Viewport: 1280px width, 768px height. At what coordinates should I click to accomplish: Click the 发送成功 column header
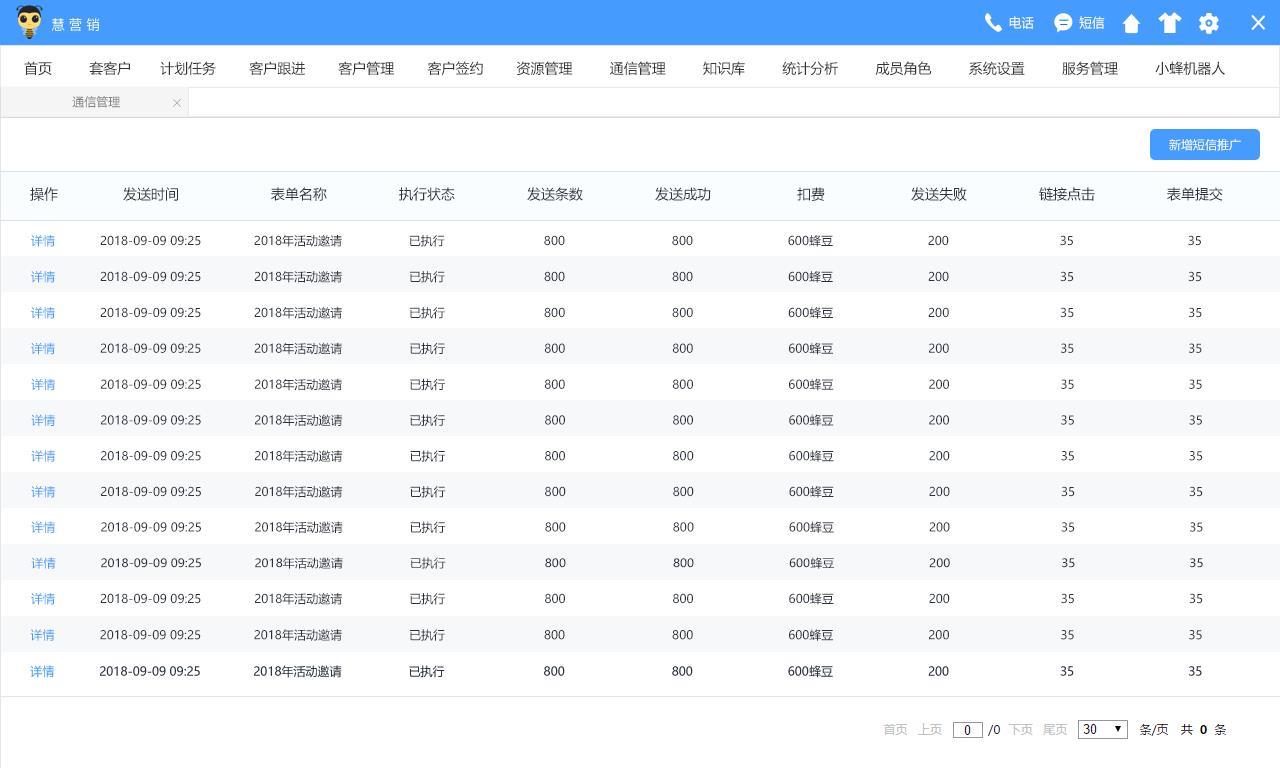pyautogui.click(x=683, y=194)
